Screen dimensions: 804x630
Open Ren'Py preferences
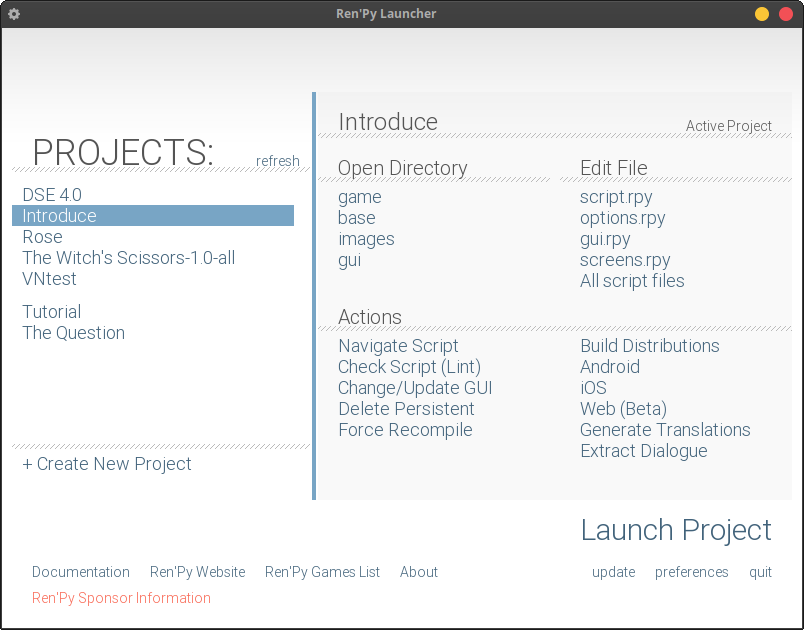[x=691, y=572]
